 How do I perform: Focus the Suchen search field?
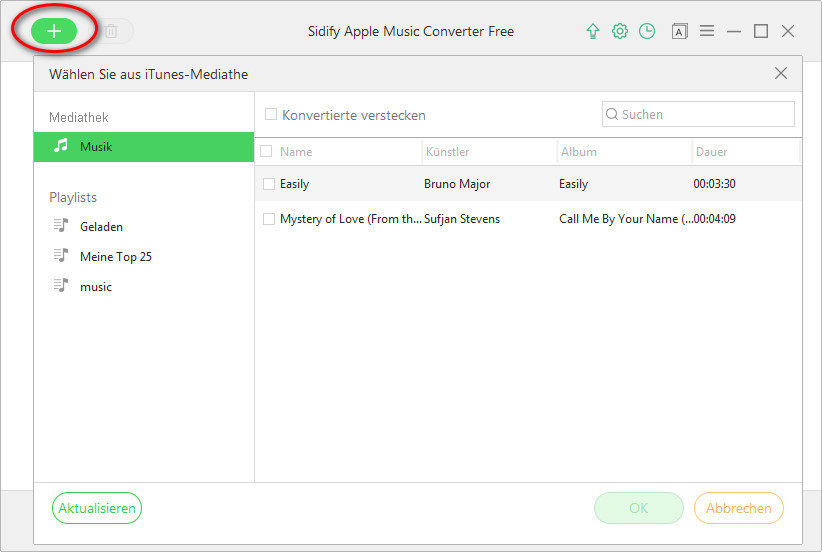[698, 114]
